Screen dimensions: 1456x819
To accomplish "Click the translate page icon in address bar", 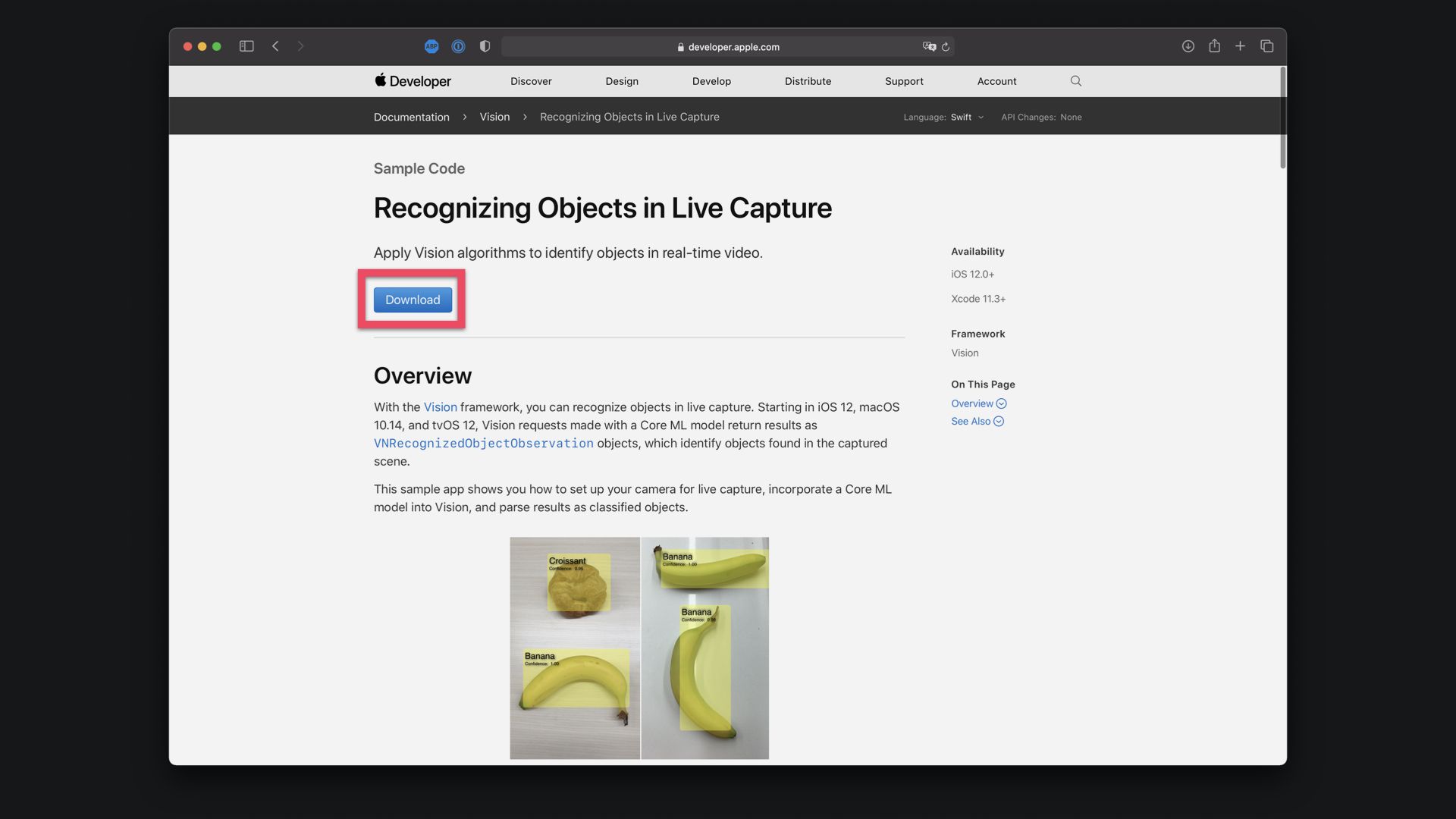I will (x=929, y=47).
